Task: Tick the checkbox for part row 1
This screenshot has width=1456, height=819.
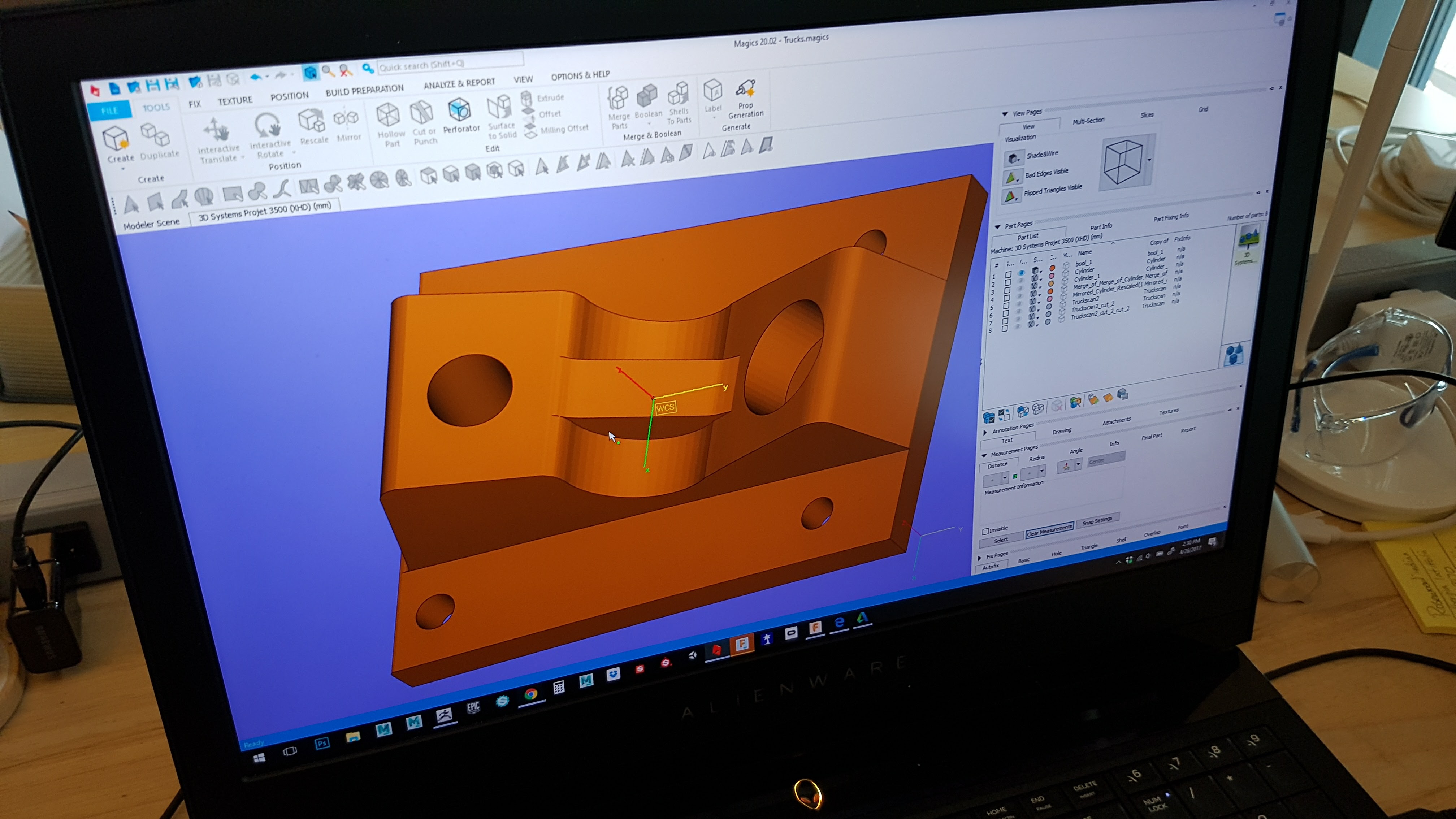Action: pyautogui.click(x=1008, y=275)
